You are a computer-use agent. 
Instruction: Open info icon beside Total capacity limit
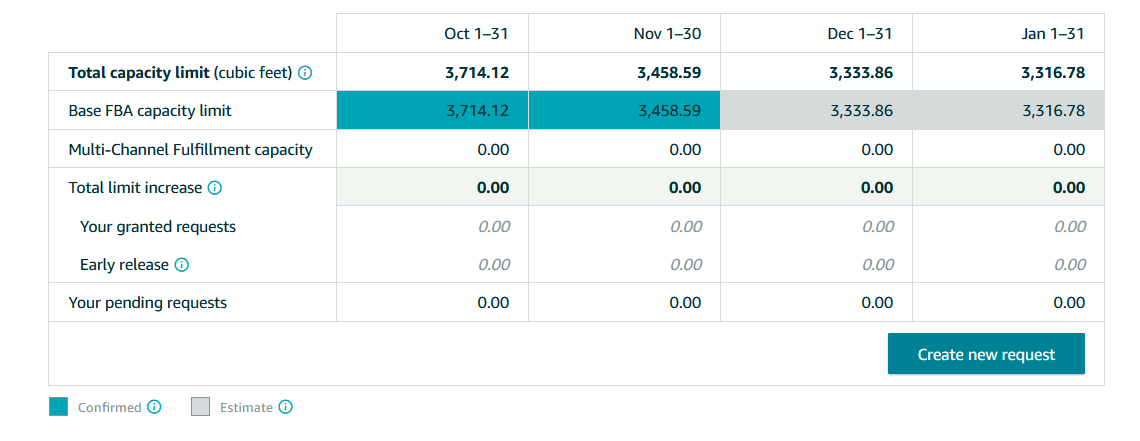(305, 73)
